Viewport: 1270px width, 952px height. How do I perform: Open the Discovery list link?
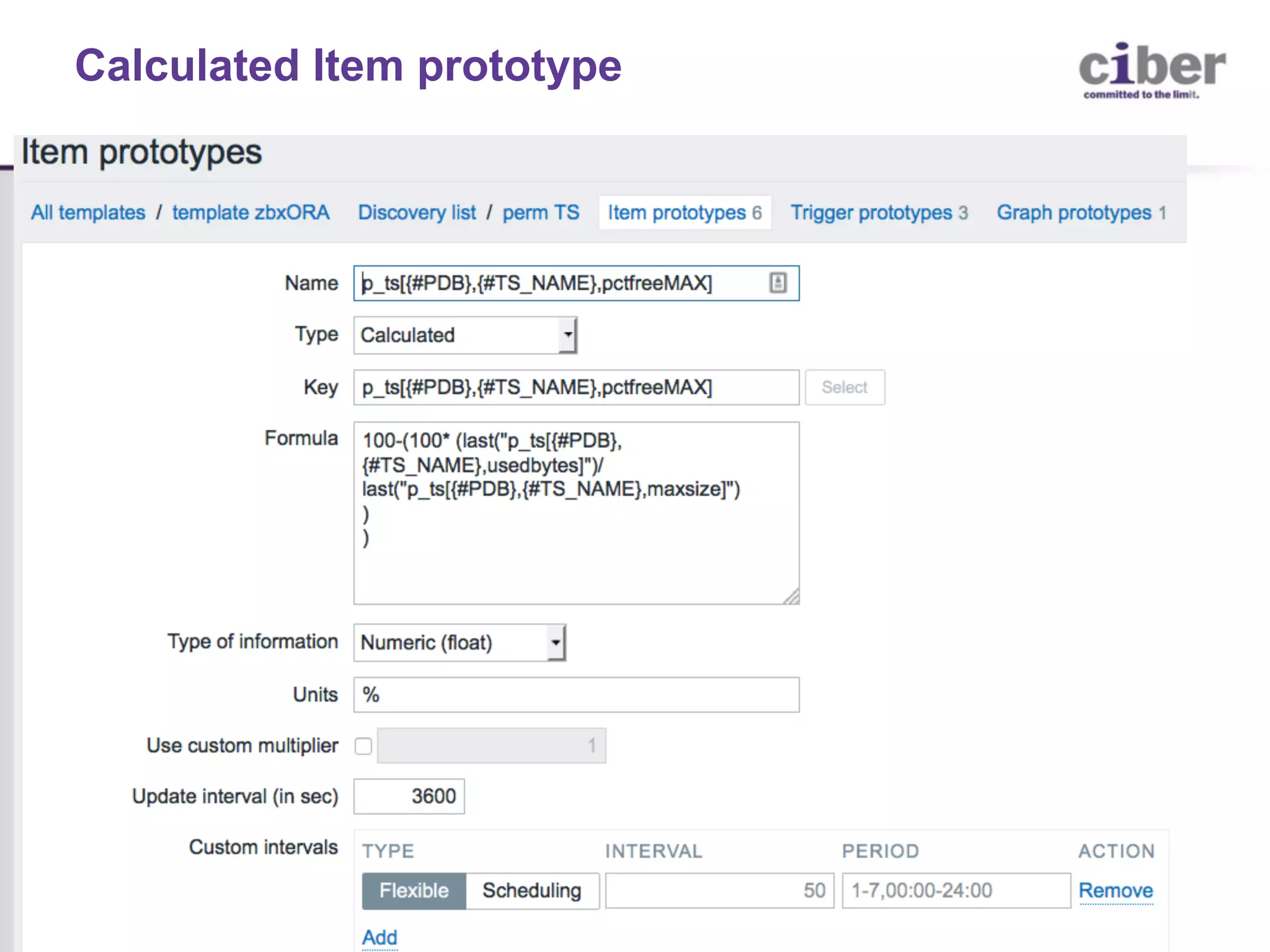[x=417, y=213]
